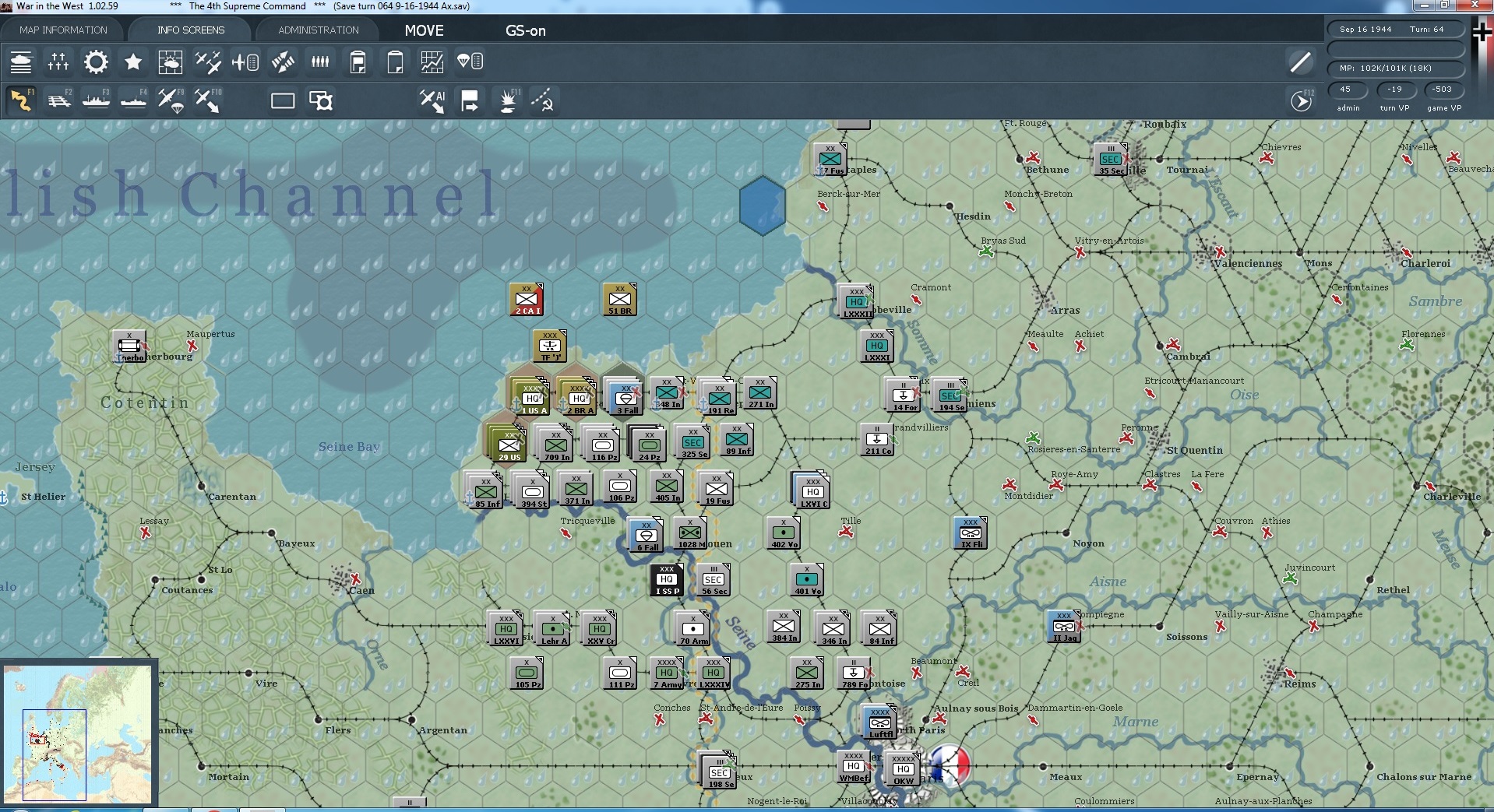
Task: Select the 116 Pz panzer counter
Action: click(x=601, y=445)
